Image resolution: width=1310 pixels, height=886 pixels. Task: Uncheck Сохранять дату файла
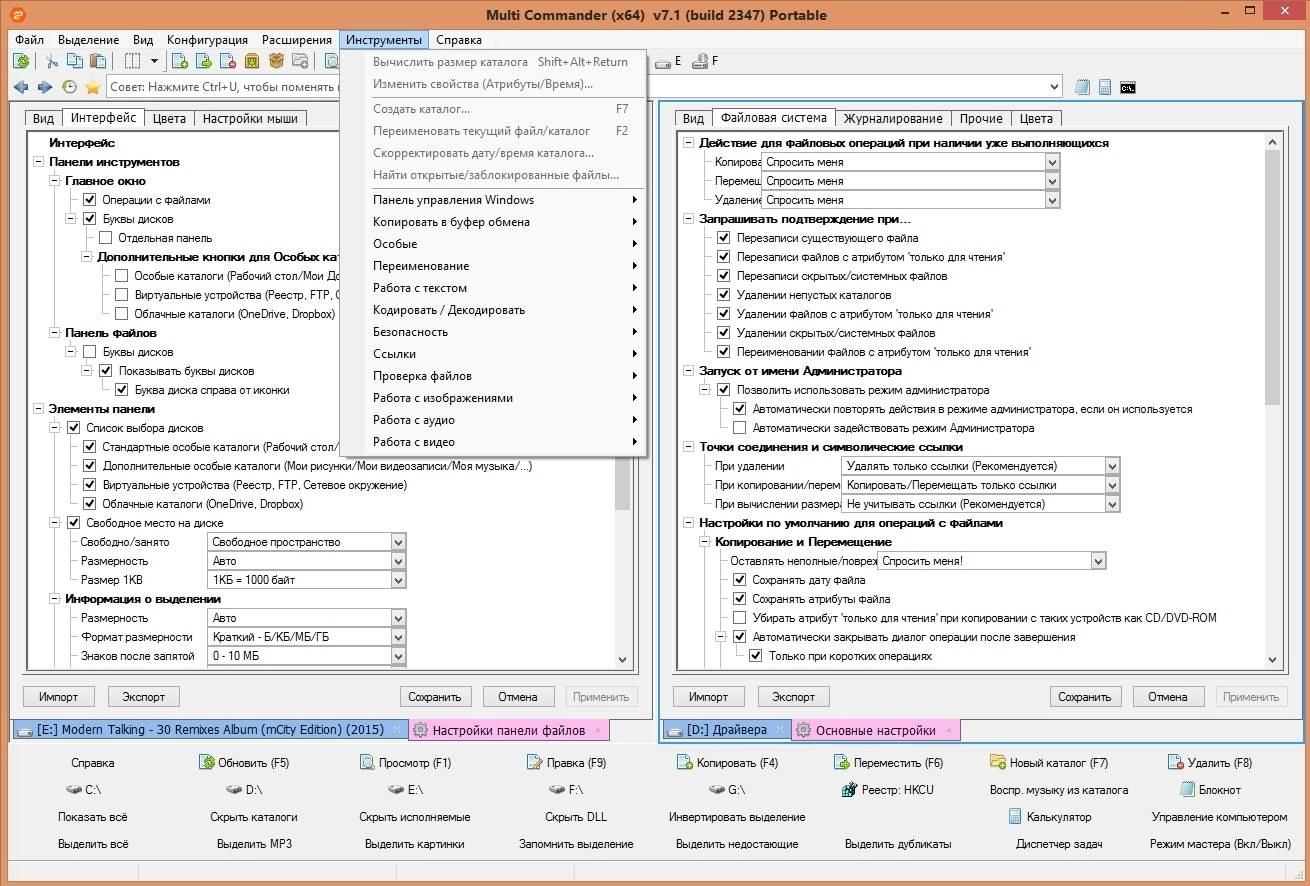[x=740, y=580]
